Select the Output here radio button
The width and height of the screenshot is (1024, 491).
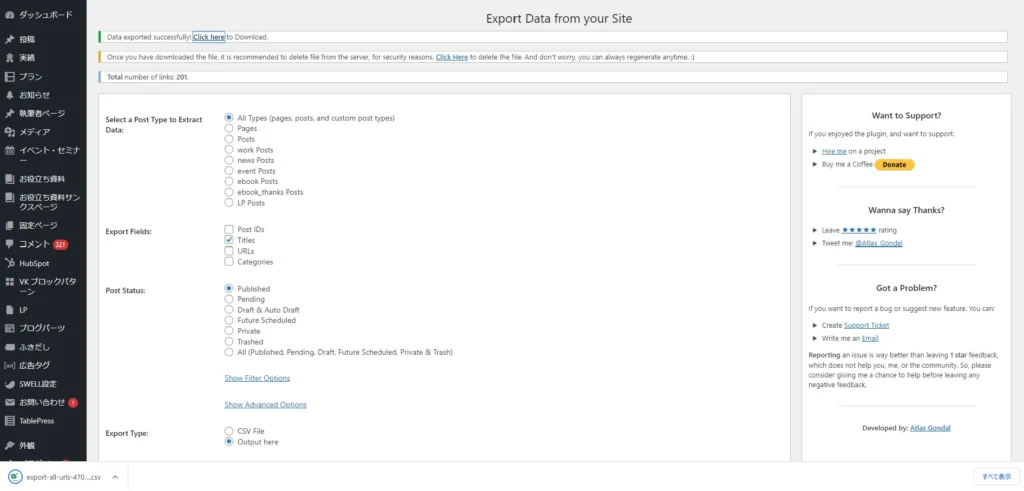(x=229, y=442)
